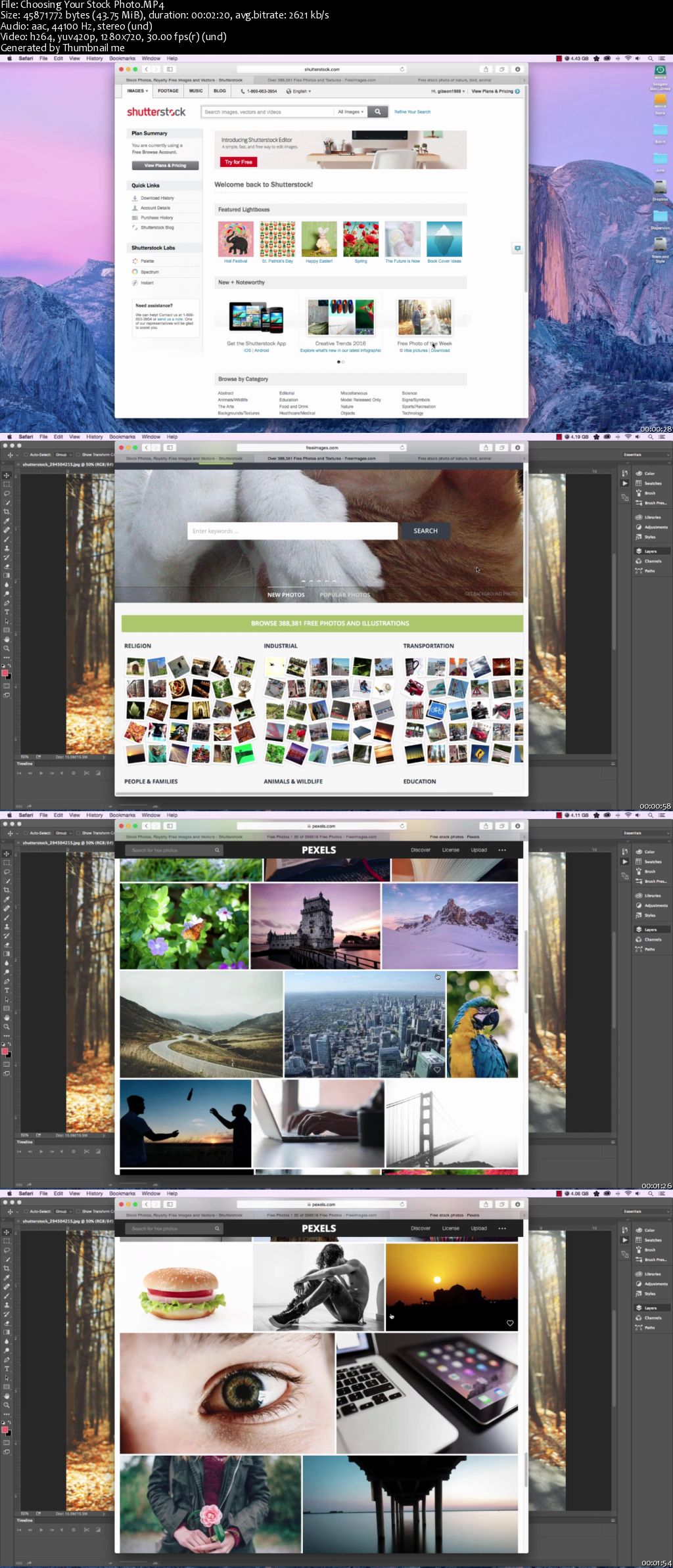Select Type tool in freeimages.com frame

pyautogui.click(x=7, y=612)
